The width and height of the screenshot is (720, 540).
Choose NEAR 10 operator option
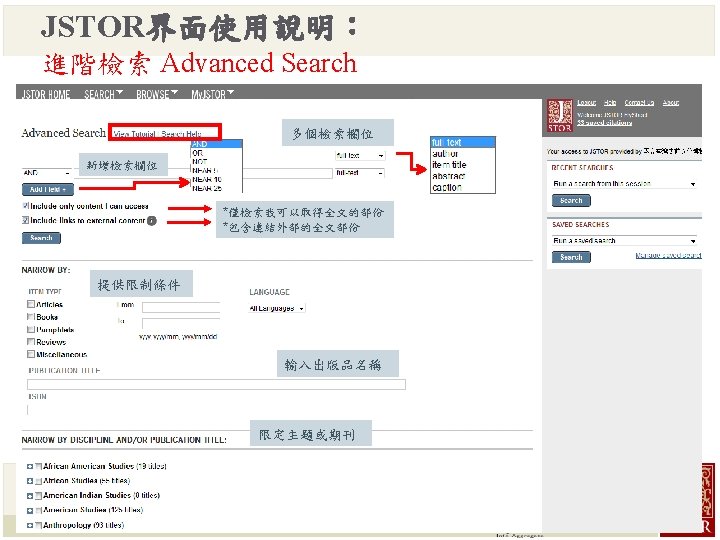click(x=207, y=180)
